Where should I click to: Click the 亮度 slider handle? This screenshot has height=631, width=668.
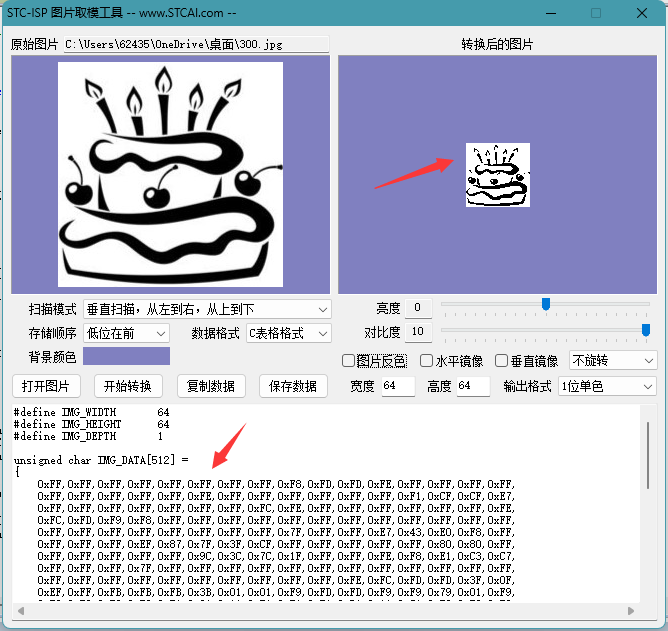(x=546, y=304)
